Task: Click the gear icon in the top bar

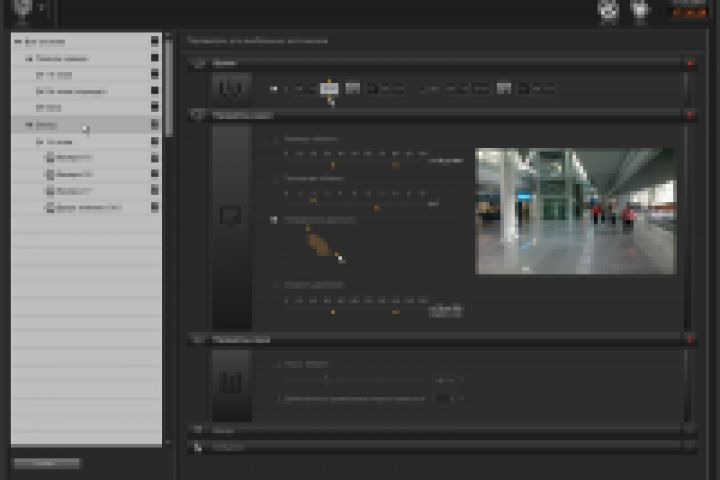Action: coord(608,10)
